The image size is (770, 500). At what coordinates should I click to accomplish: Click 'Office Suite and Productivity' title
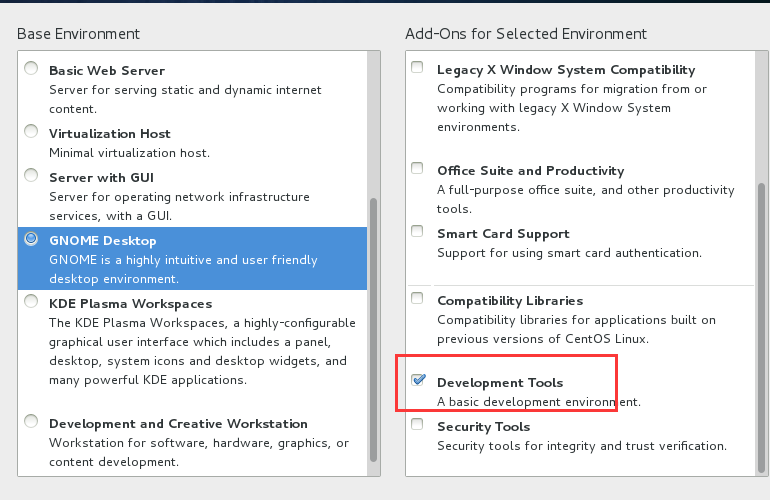[531, 170]
